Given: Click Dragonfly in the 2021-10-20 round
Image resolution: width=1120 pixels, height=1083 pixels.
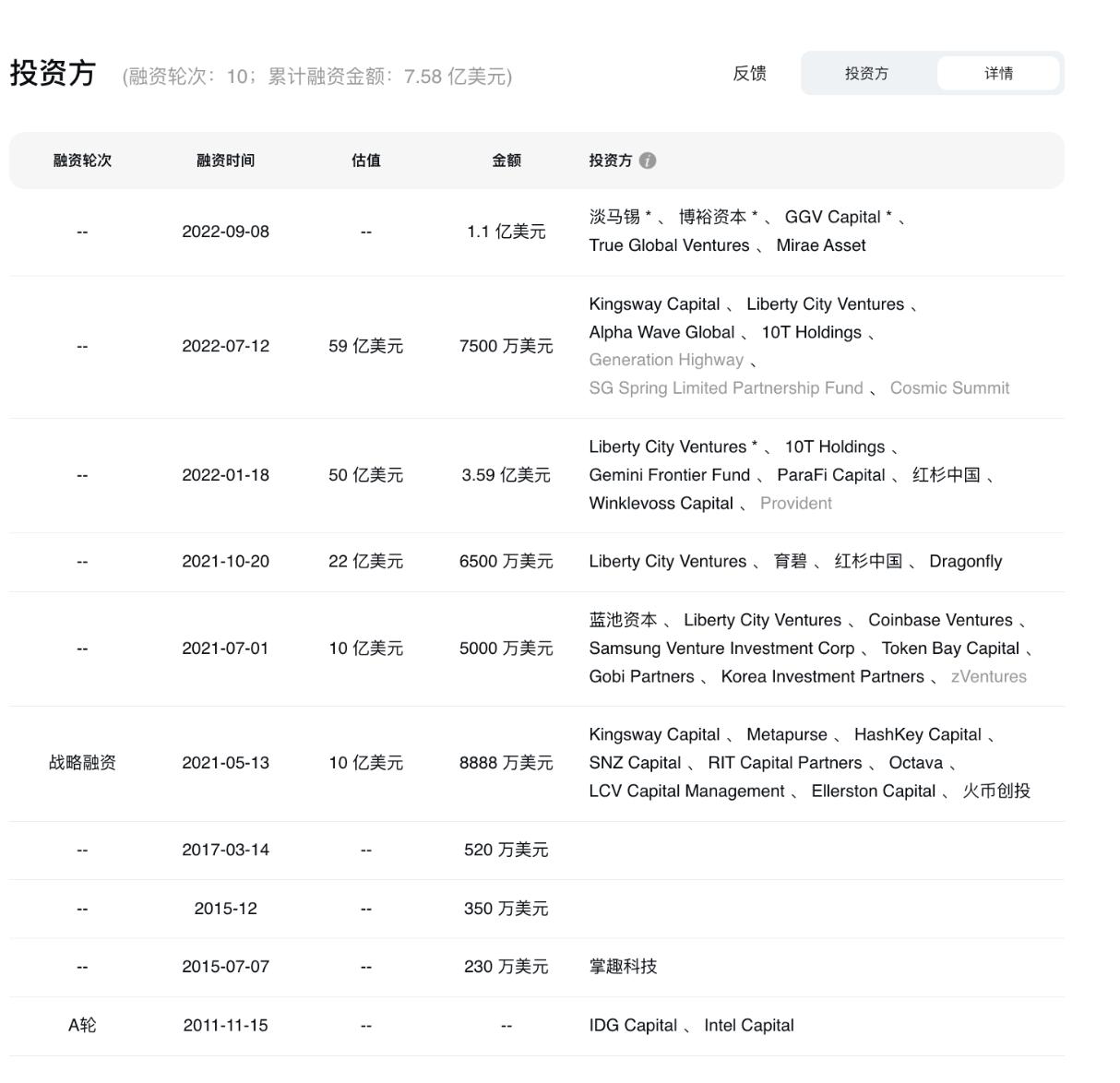Looking at the screenshot, I should pos(965,561).
